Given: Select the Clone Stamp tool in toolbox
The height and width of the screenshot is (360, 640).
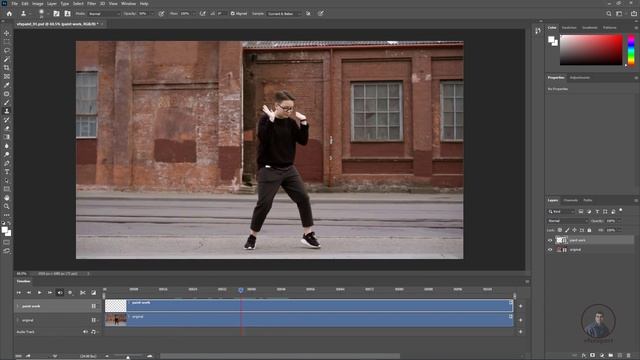Looking at the screenshot, I should click(x=7, y=111).
